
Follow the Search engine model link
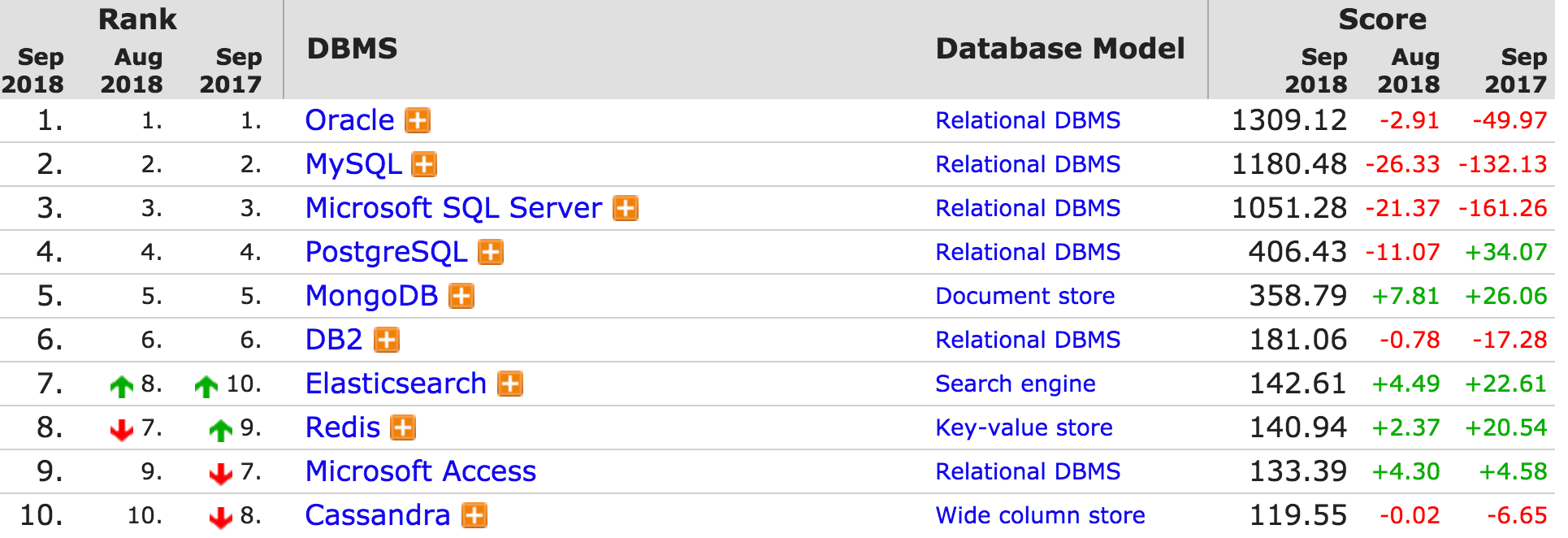(1016, 384)
